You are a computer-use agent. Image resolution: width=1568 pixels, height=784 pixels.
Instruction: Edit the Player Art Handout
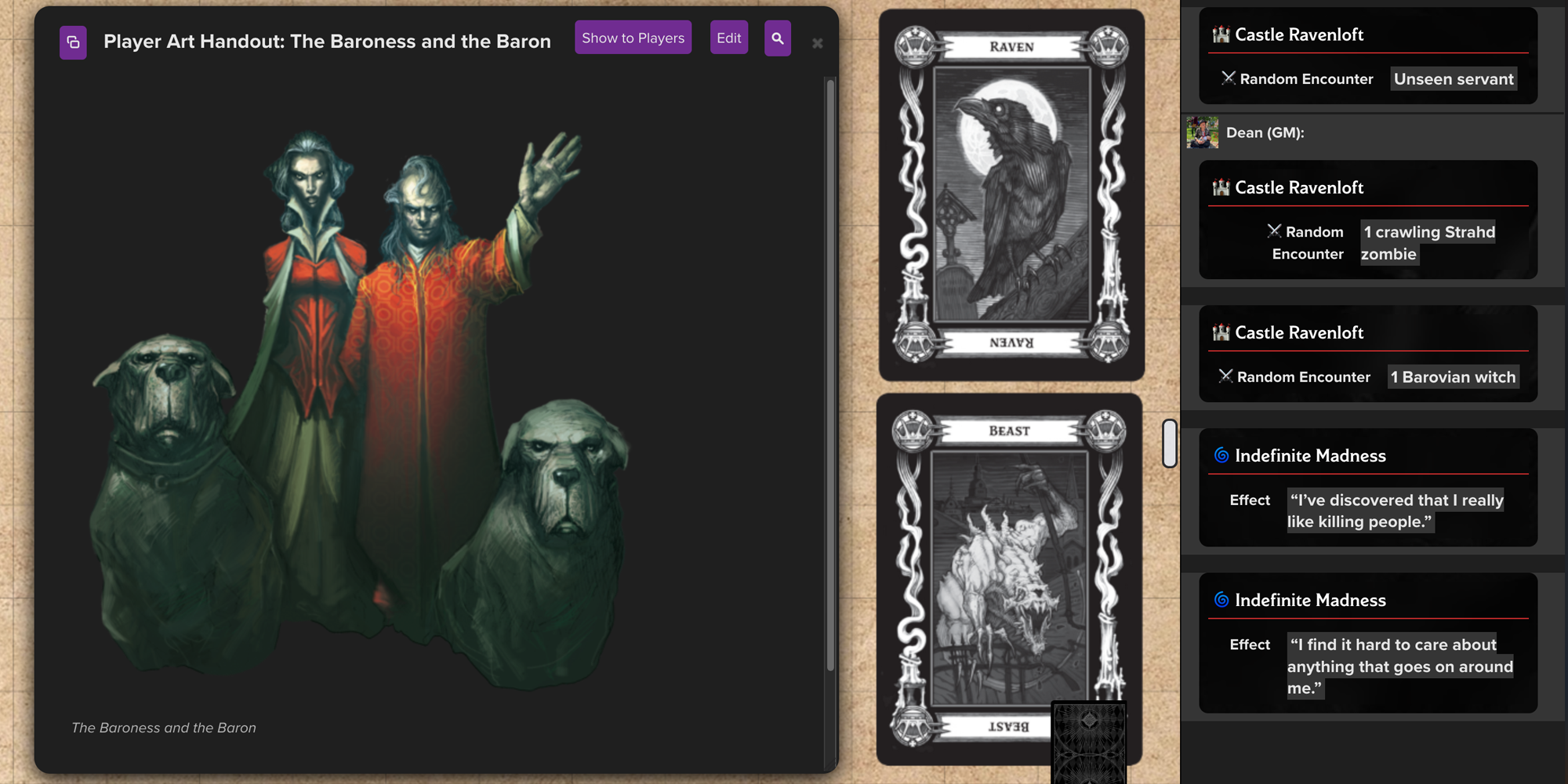point(728,37)
